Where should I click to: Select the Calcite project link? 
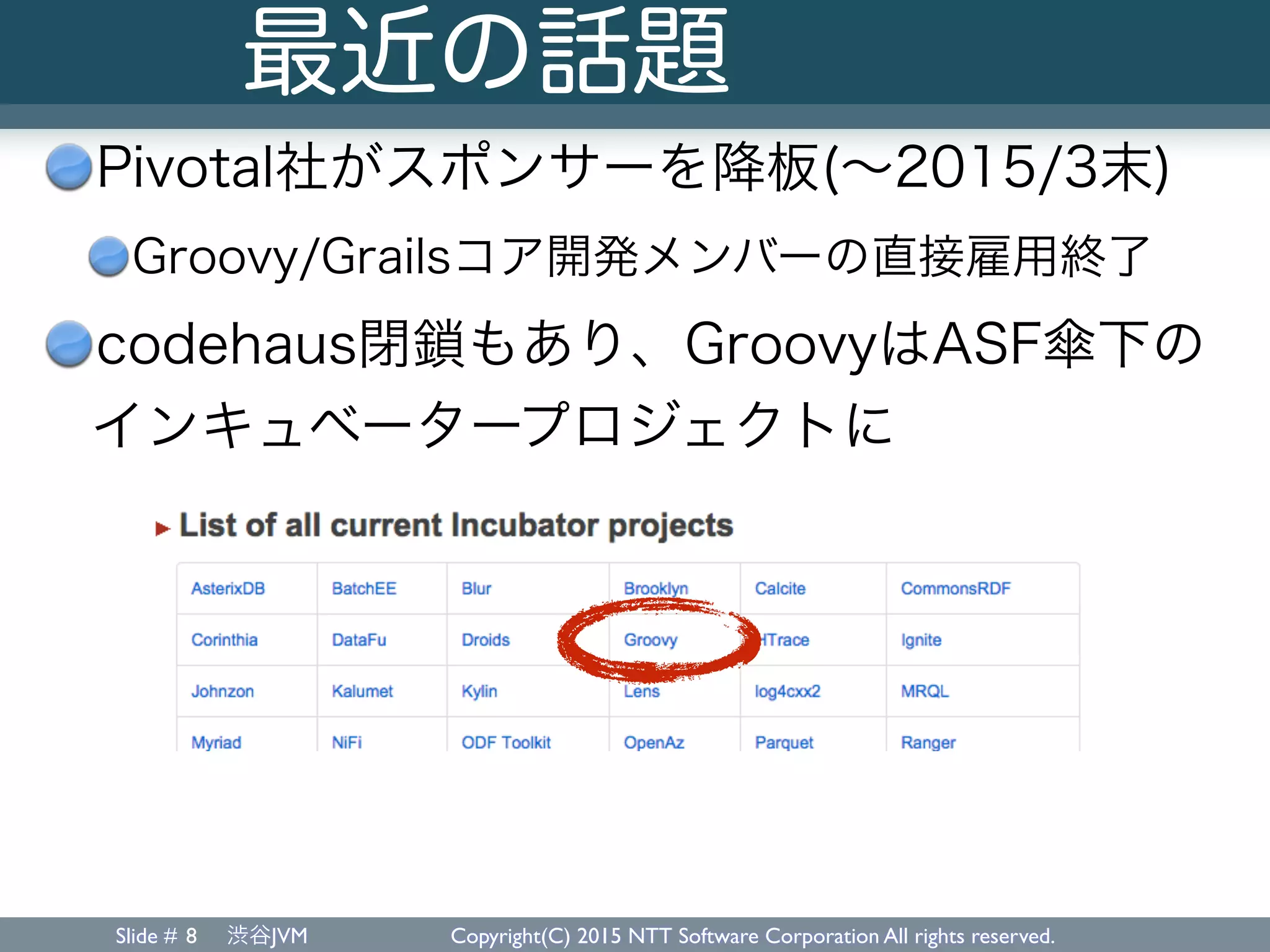pyautogui.click(x=780, y=588)
